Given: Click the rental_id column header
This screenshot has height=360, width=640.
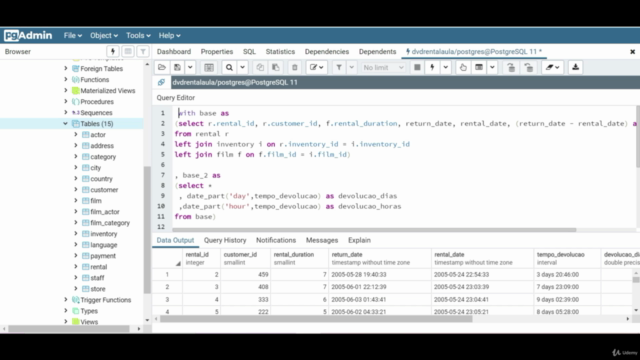Looking at the screenshot, I should [202, 258].
